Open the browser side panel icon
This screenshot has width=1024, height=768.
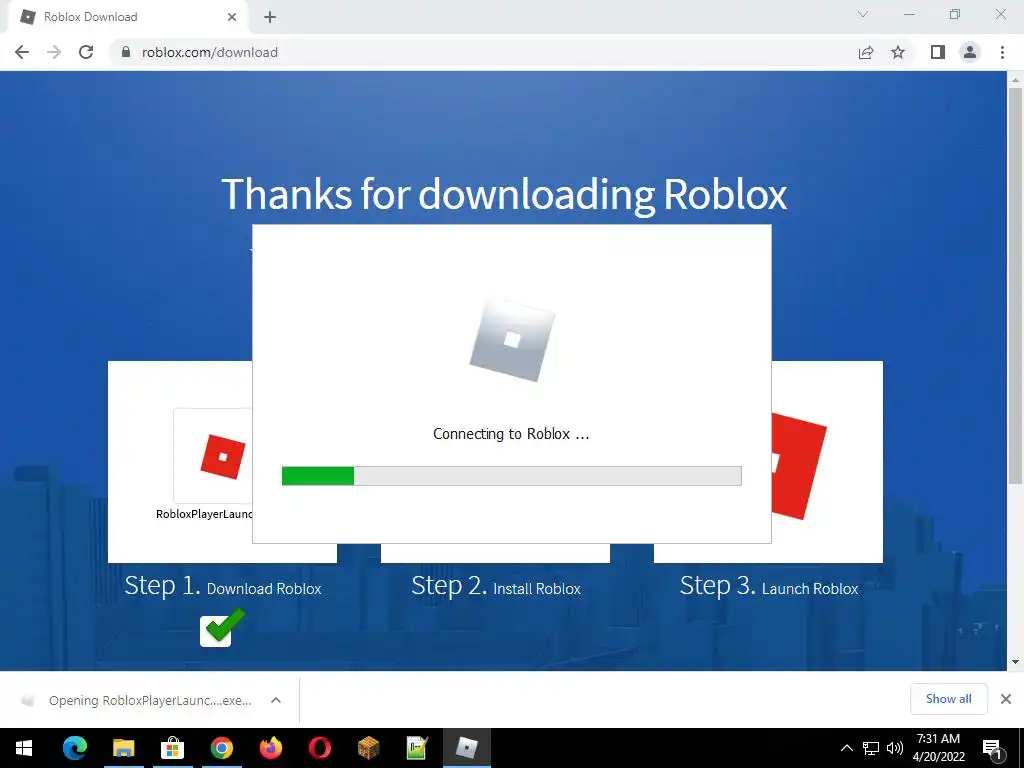938,52
